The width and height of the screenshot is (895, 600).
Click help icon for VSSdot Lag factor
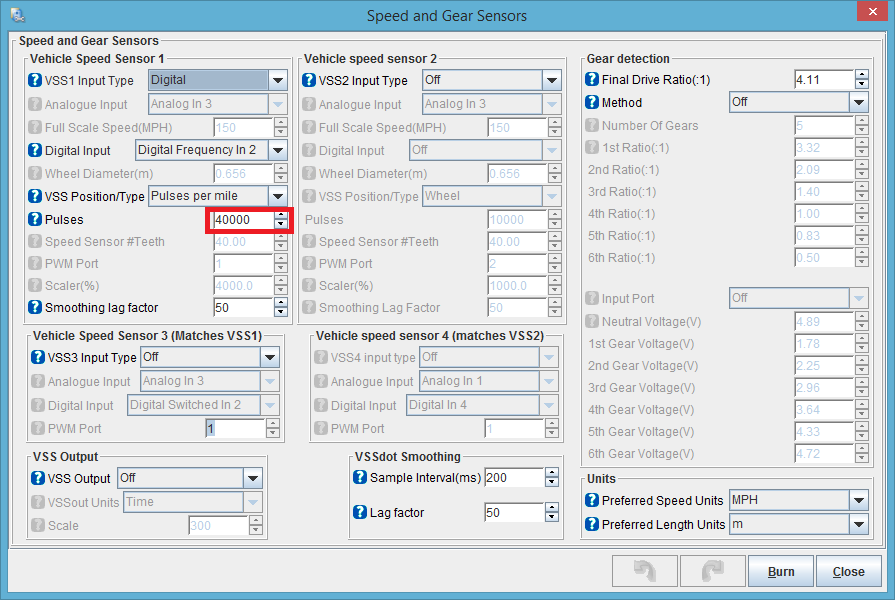[x=360, y=512]
